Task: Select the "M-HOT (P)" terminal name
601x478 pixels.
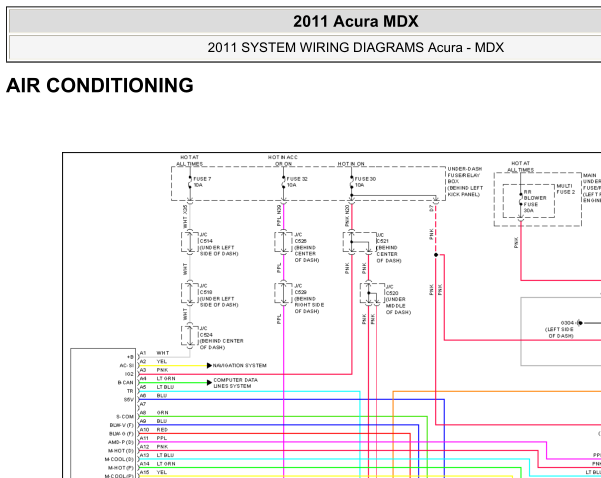Action: click(x=121, y=468)
